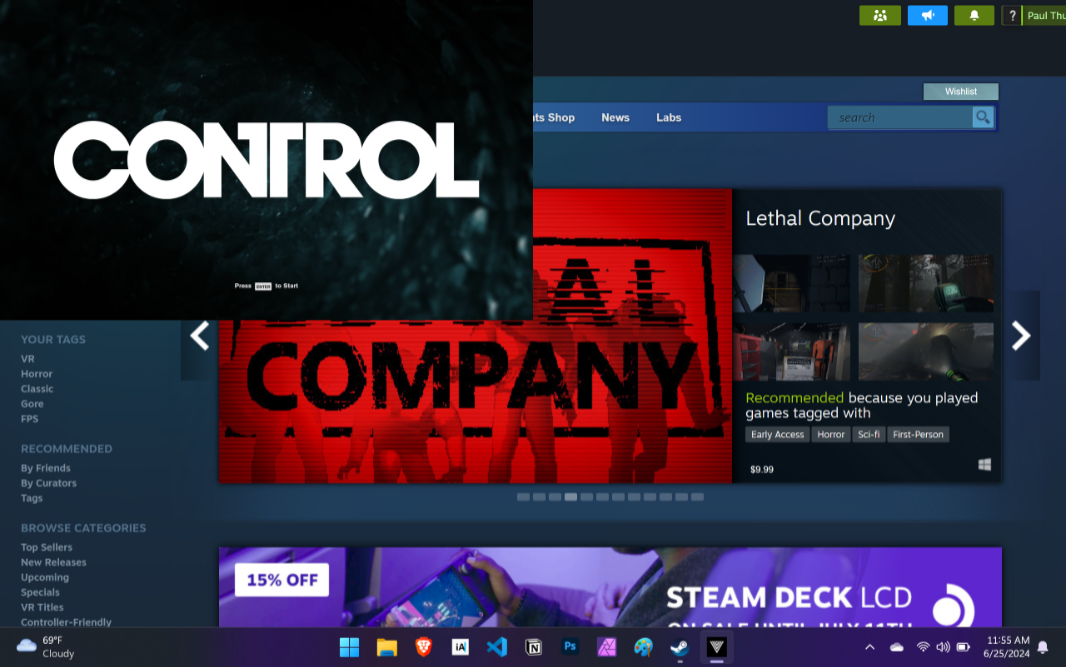Viewport: 1066px width, 667px height.
Task: Open the News tab in store nav
Action: (615, 118)
